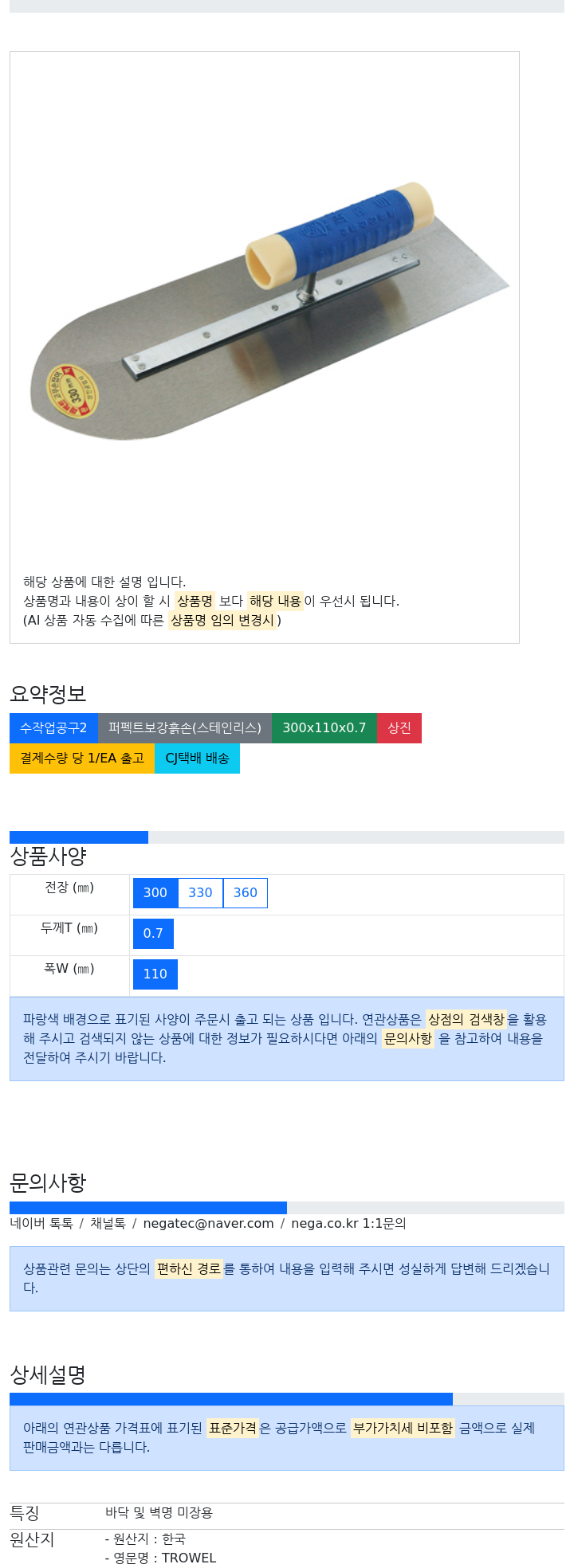Screen dimensions: 574x1568
Task: Click the 상진 brand tag
Action: click(399, 728)
